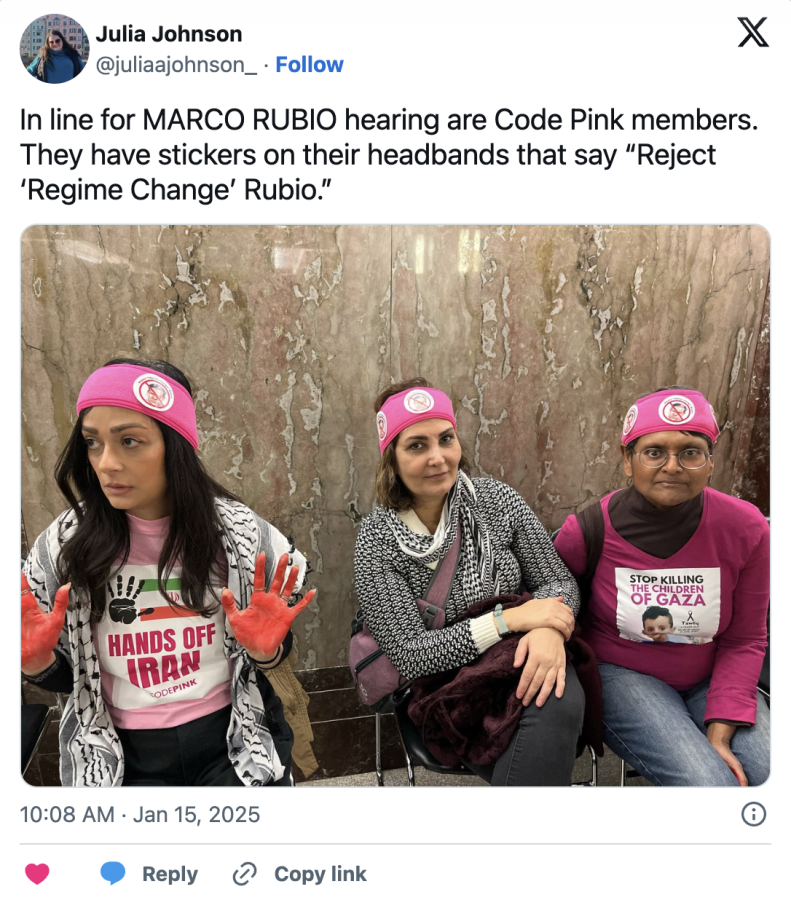Click the tweet text about Marco Rubio hearing
The height and width of the screenshot is (900, 791).
point(389,155)
